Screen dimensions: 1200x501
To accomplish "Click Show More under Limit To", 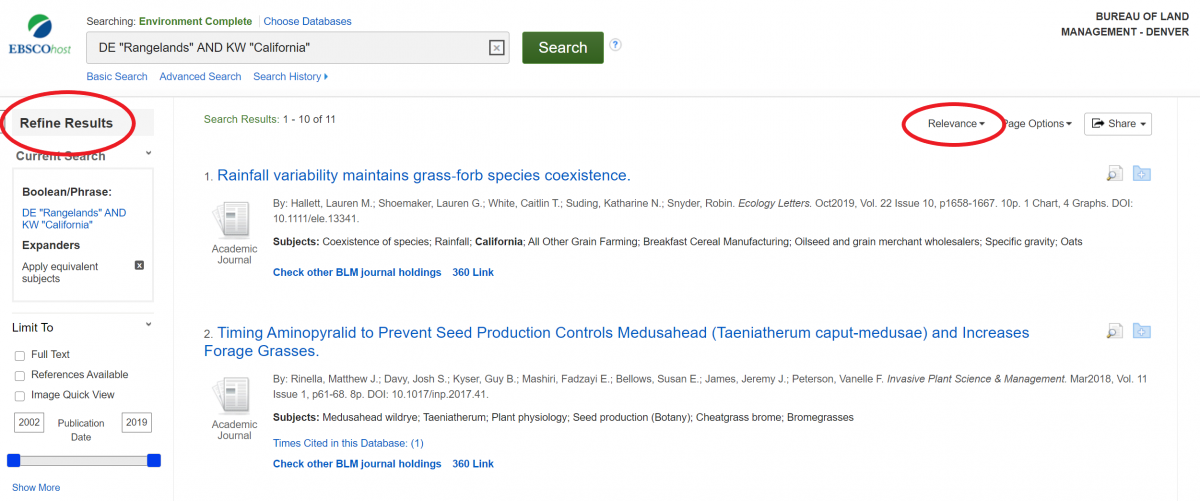I will click(x=36, y=488).
